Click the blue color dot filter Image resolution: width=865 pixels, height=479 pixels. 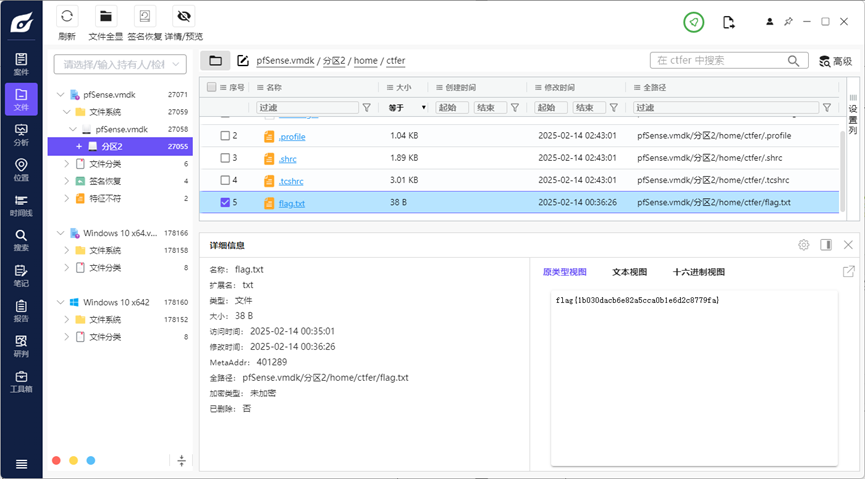click(91, 460)
